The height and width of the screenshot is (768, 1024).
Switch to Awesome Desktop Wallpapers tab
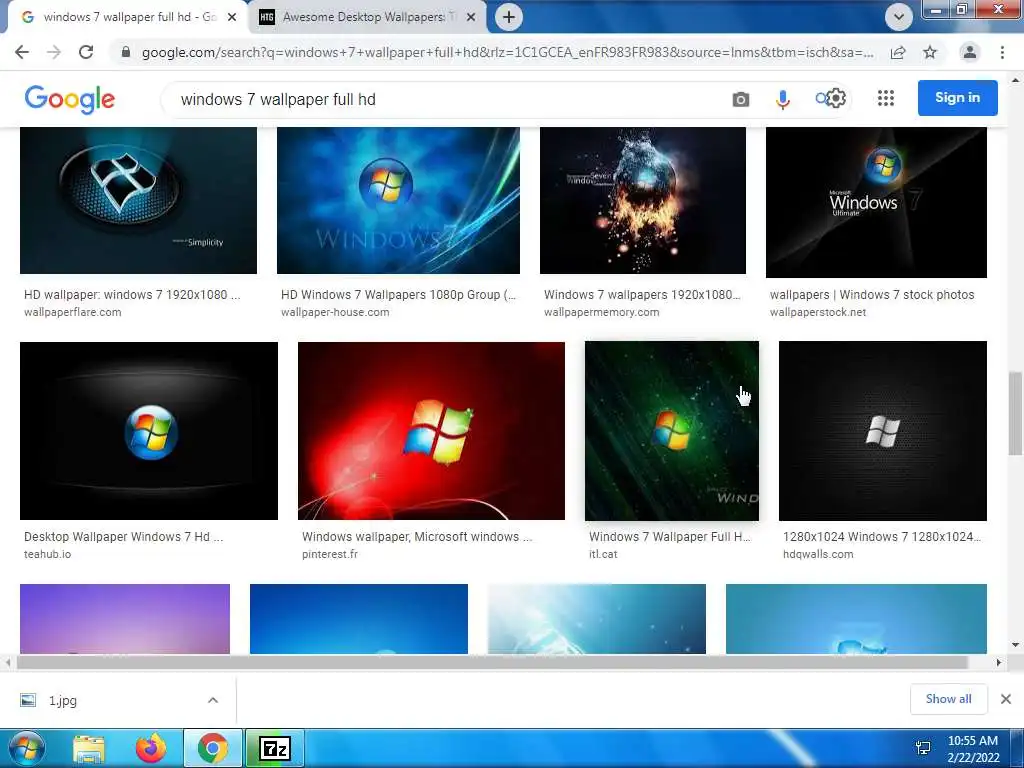click(367, 17)
